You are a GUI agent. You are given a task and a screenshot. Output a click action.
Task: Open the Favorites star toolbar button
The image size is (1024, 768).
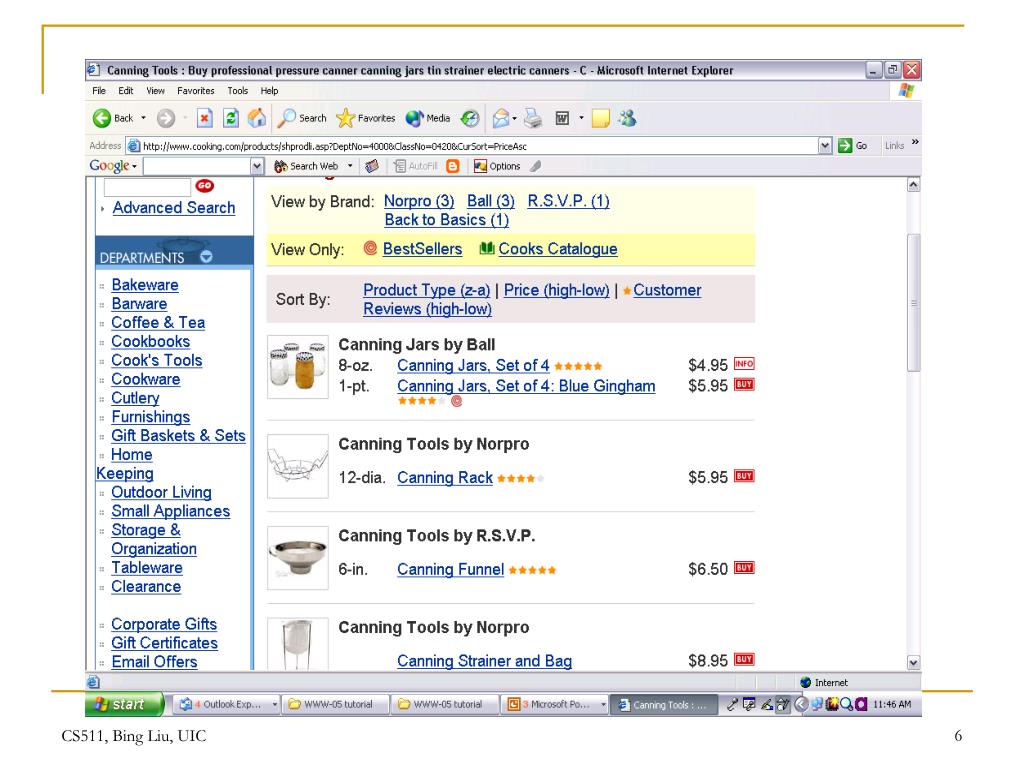366,118
